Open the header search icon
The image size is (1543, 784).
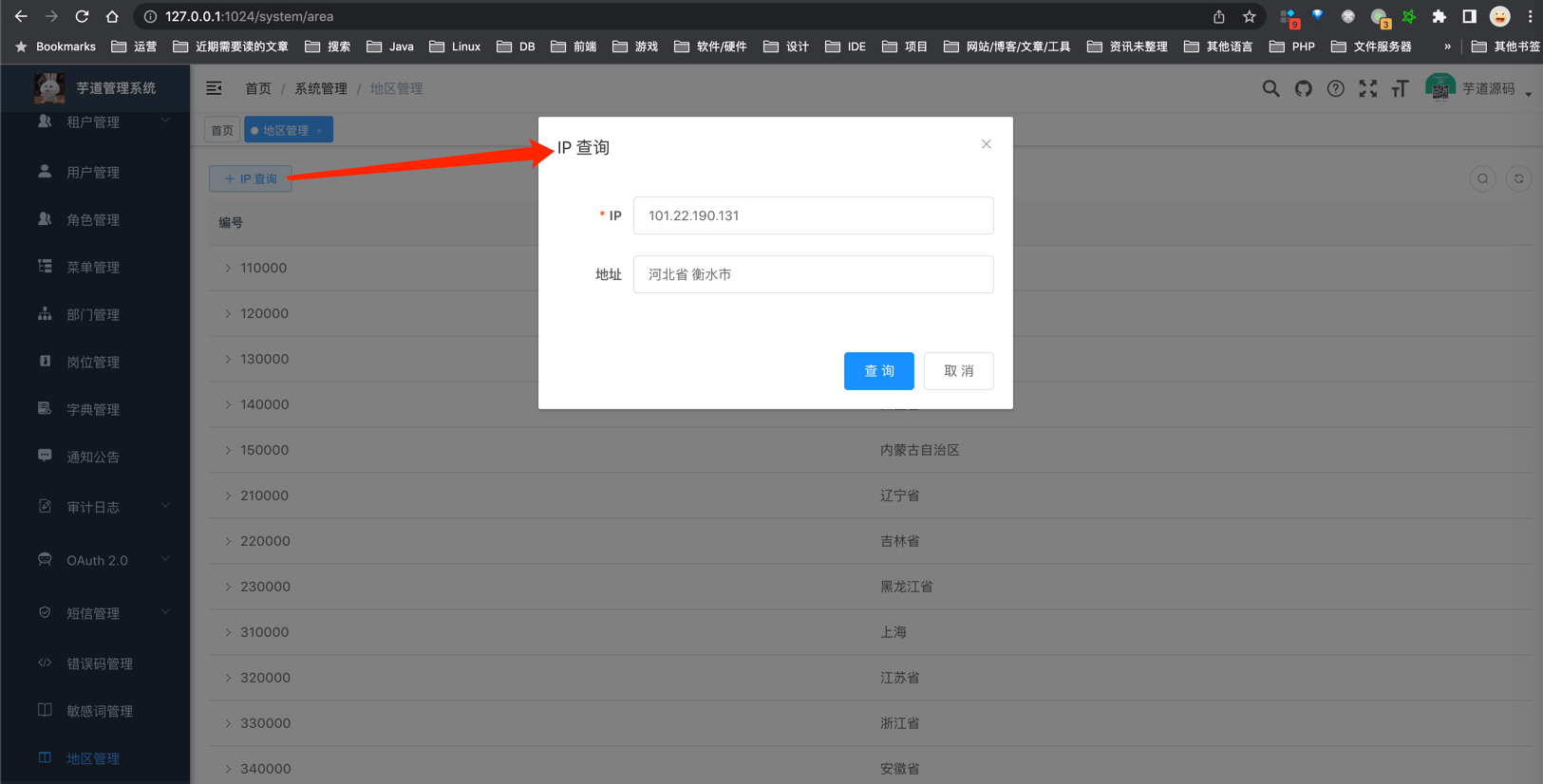pyautogui.click(x=1270, y=88)
